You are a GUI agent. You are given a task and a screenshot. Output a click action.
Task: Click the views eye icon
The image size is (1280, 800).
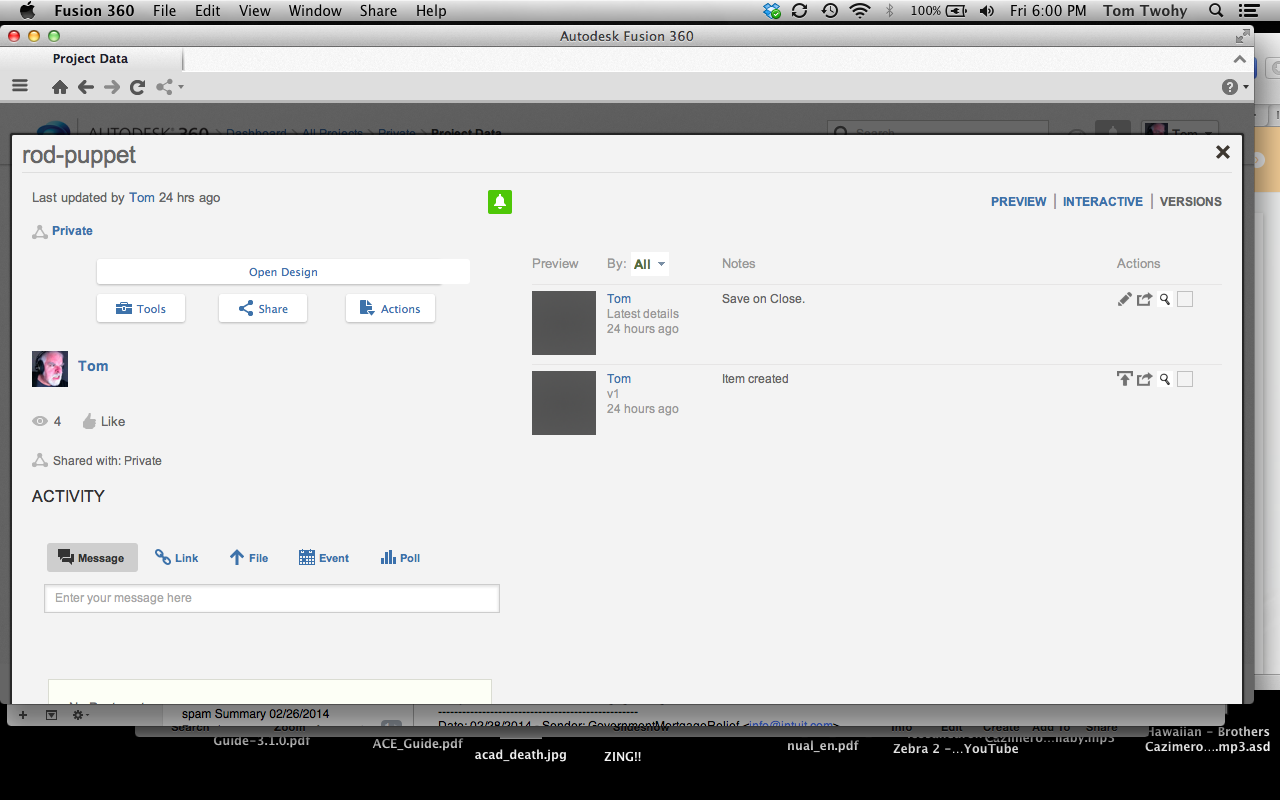[40, 421]
